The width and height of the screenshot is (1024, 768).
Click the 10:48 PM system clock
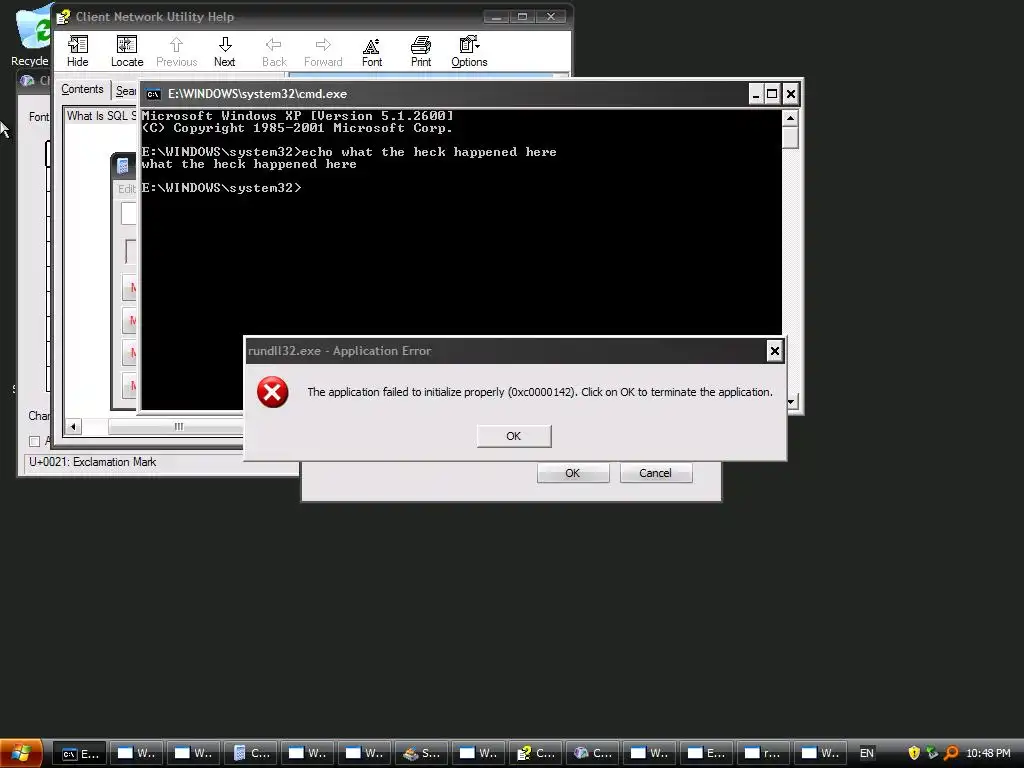988,753
